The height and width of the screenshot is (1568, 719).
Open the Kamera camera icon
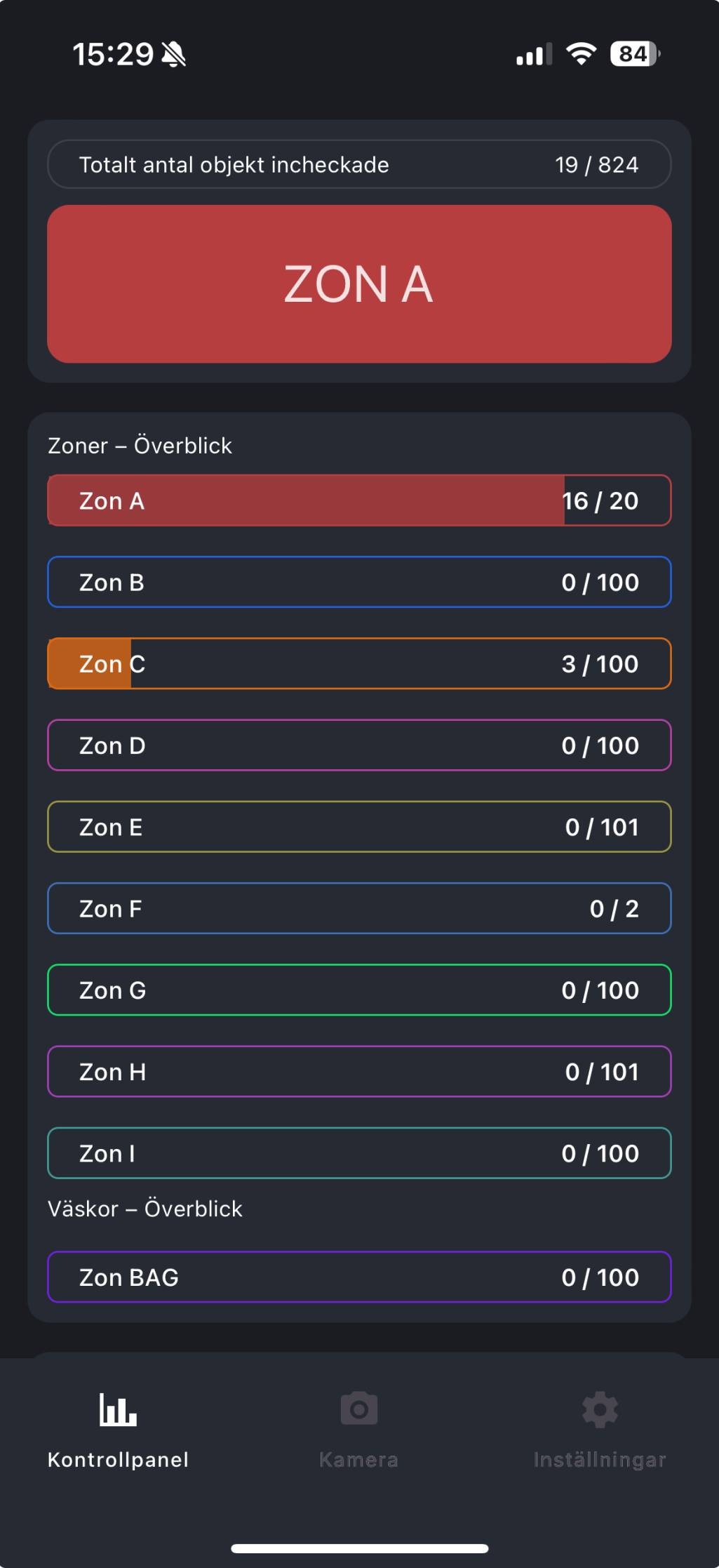pyautogui.click(x=359, y=1409)
